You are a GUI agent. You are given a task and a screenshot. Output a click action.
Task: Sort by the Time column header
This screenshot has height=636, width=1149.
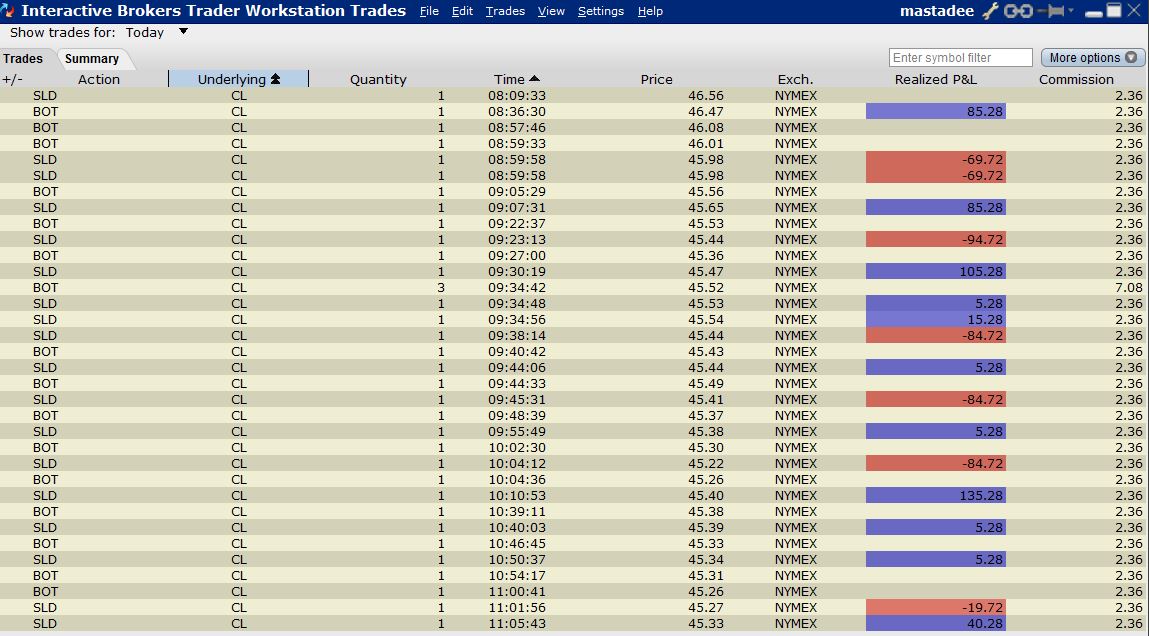[516, 79]
